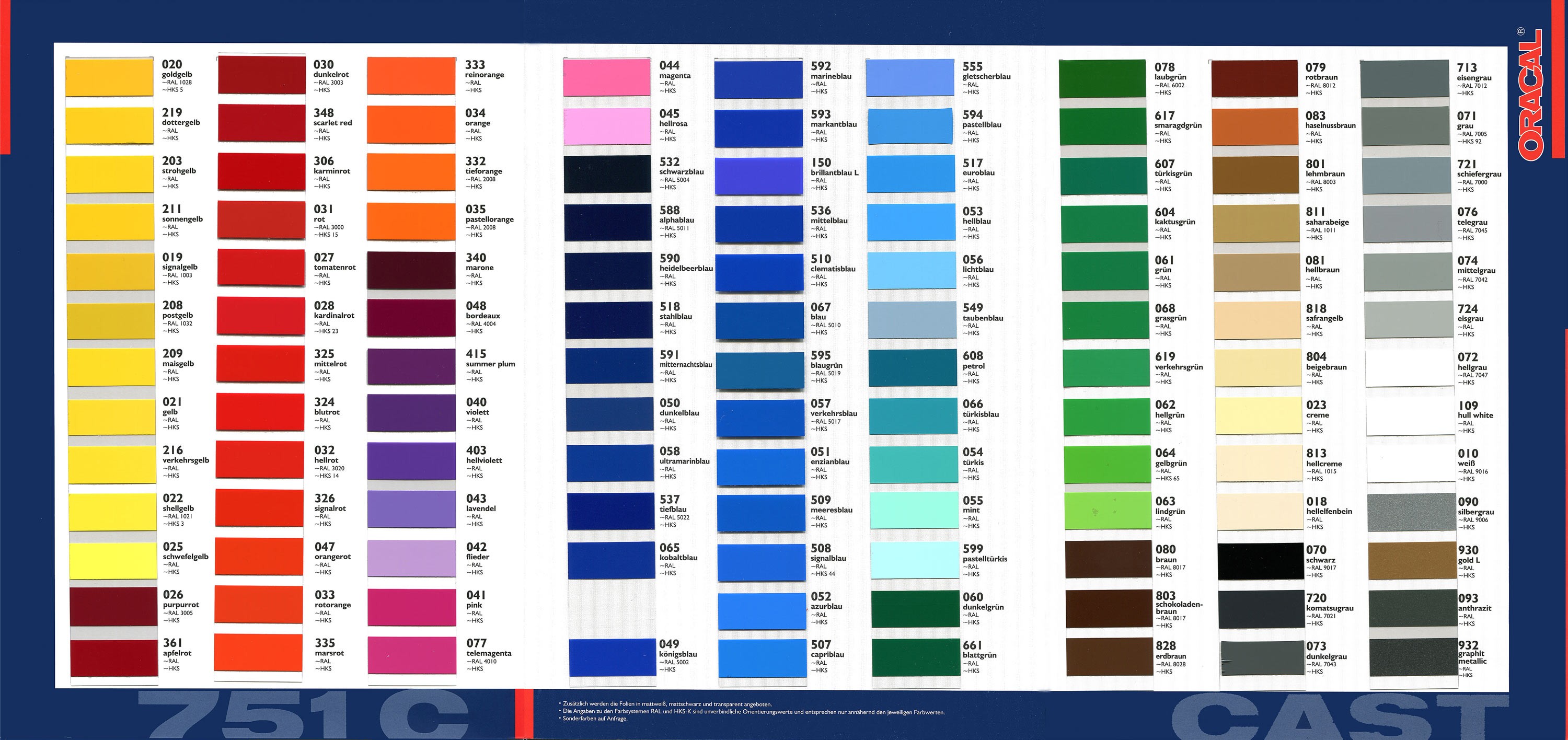
Task: Select the 592 marineblau swatch
Action: click(758, 79)
